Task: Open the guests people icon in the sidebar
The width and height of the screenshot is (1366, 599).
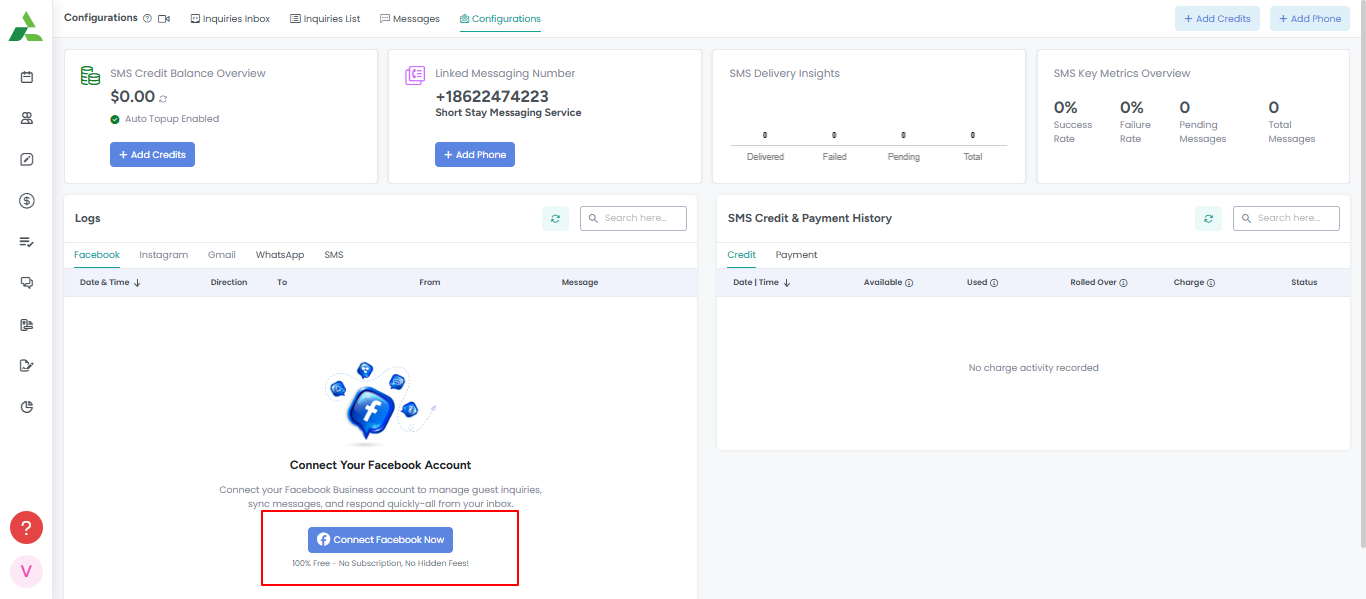Action: 27,118
